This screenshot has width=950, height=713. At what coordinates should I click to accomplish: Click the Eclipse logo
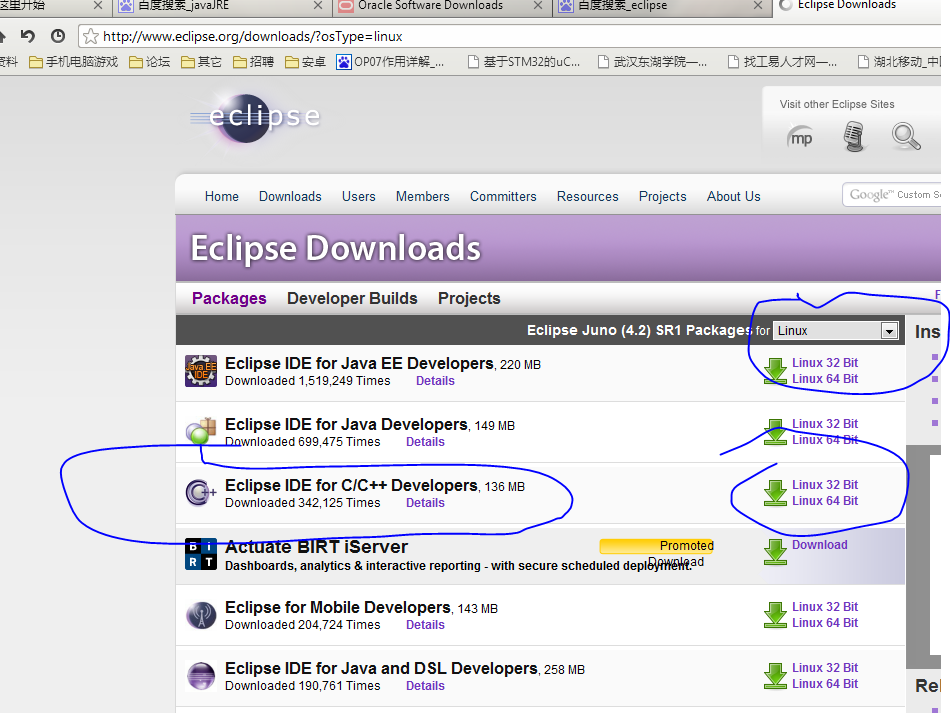pyautogui.click(x=256, y=118)
